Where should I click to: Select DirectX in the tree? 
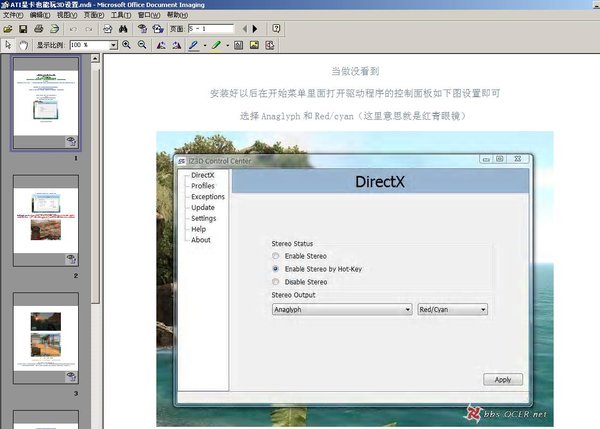pyautogui.click(x=202, y=175)
